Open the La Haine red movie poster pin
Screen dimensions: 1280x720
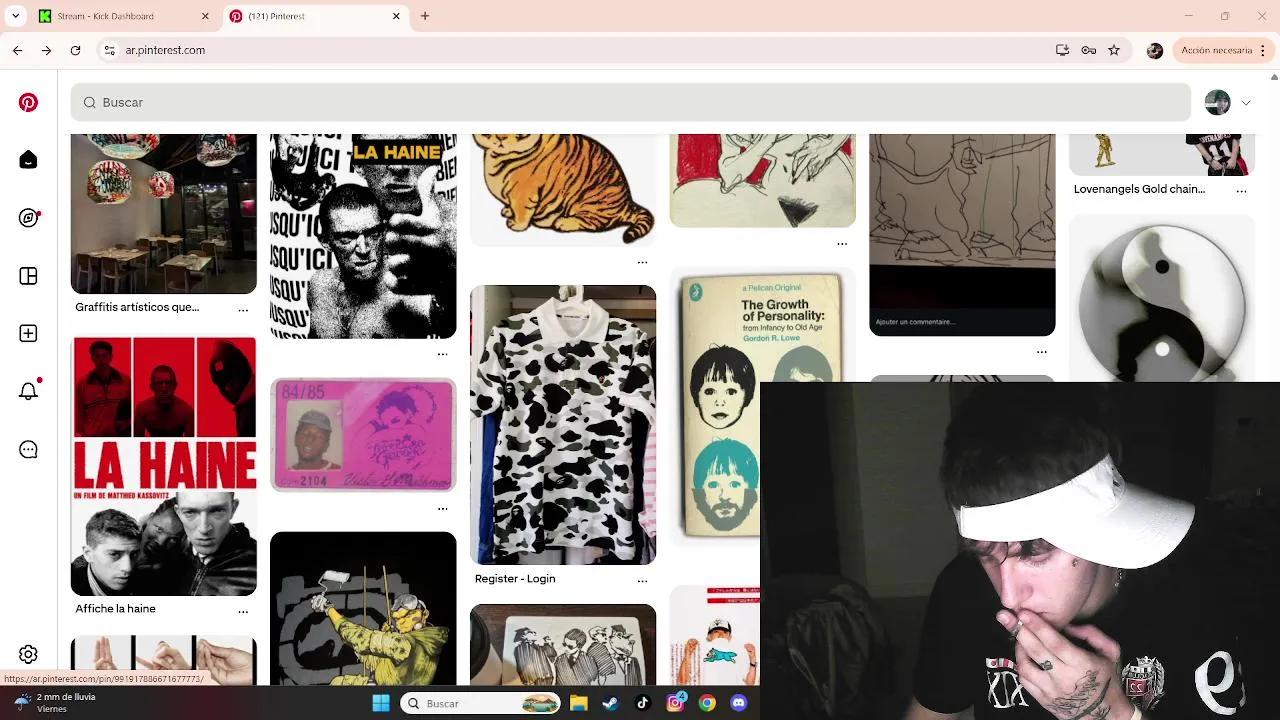[x=163, y=466]
